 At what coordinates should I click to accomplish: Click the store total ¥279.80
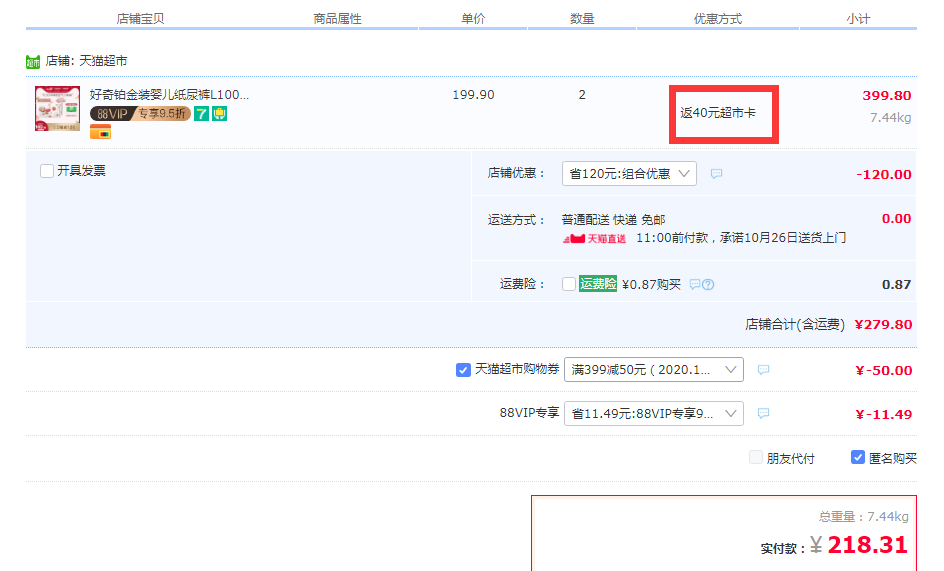tap(883, 325)
